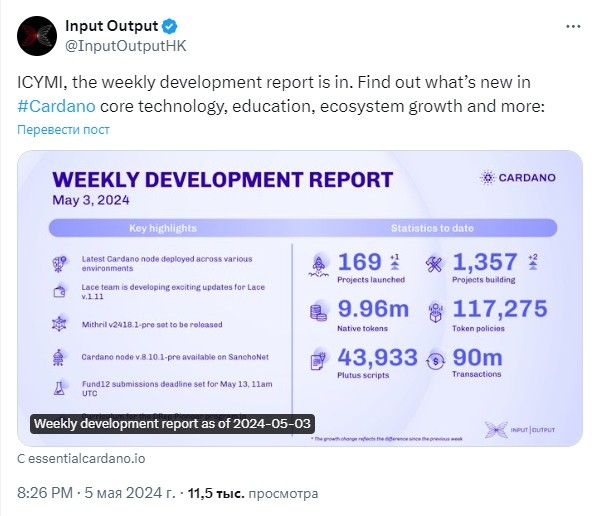The image size is (596, 516).
Task: Click the coins icon beside Native tokens
Action: coord(319,312)
